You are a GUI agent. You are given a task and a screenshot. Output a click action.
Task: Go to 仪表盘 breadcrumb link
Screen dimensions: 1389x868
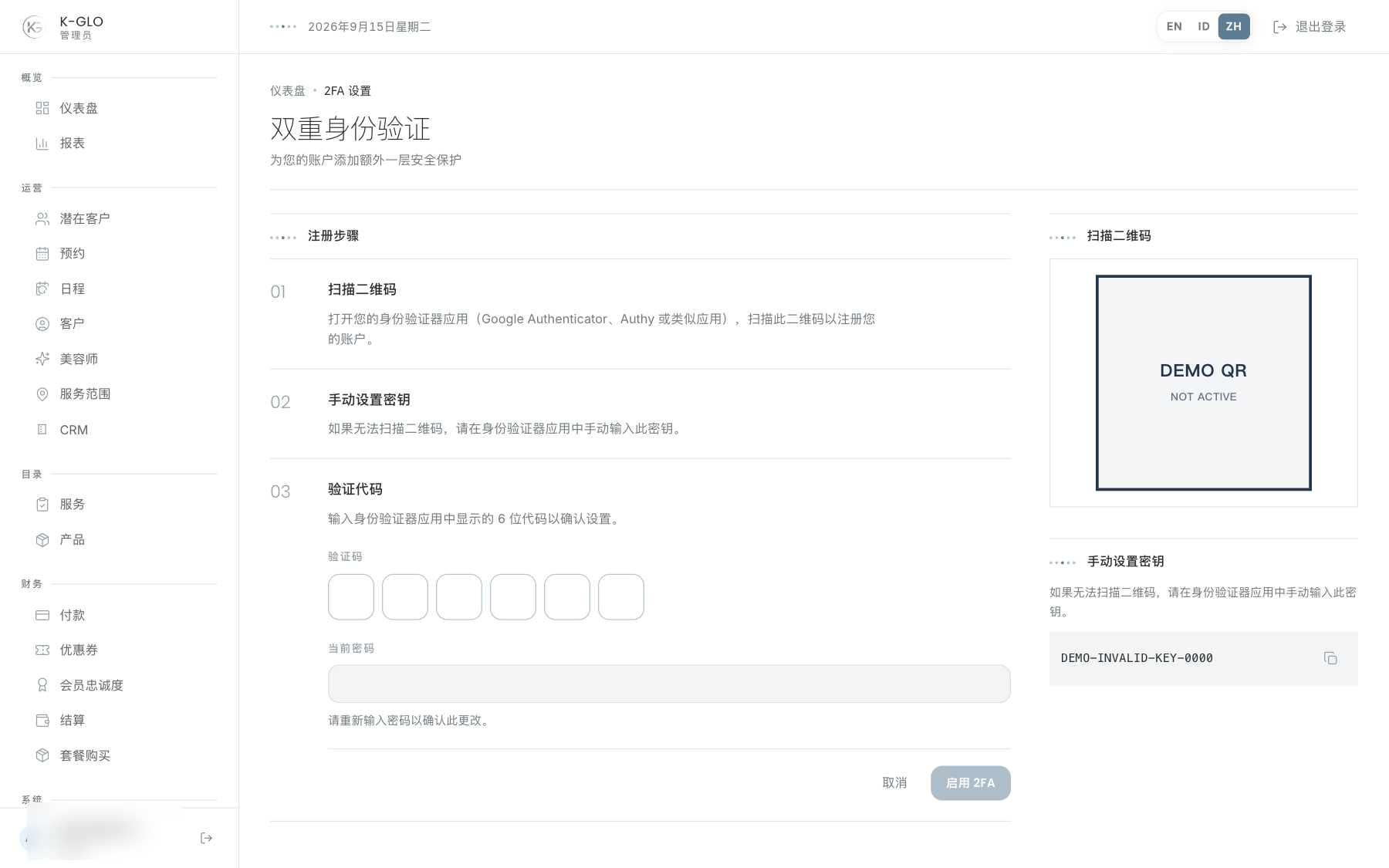click(288, 91)
